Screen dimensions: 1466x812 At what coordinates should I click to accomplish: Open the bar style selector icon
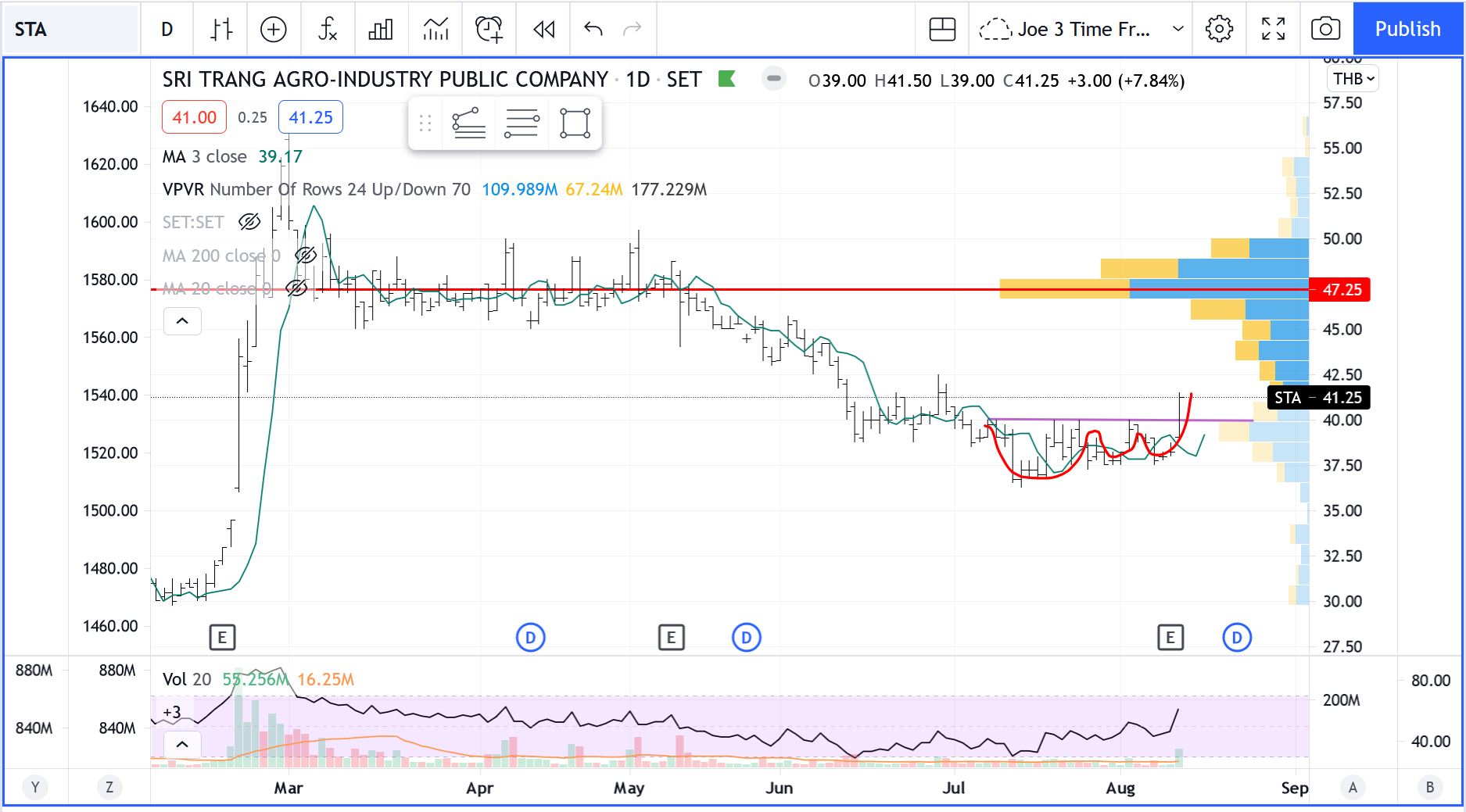[221, 30]
